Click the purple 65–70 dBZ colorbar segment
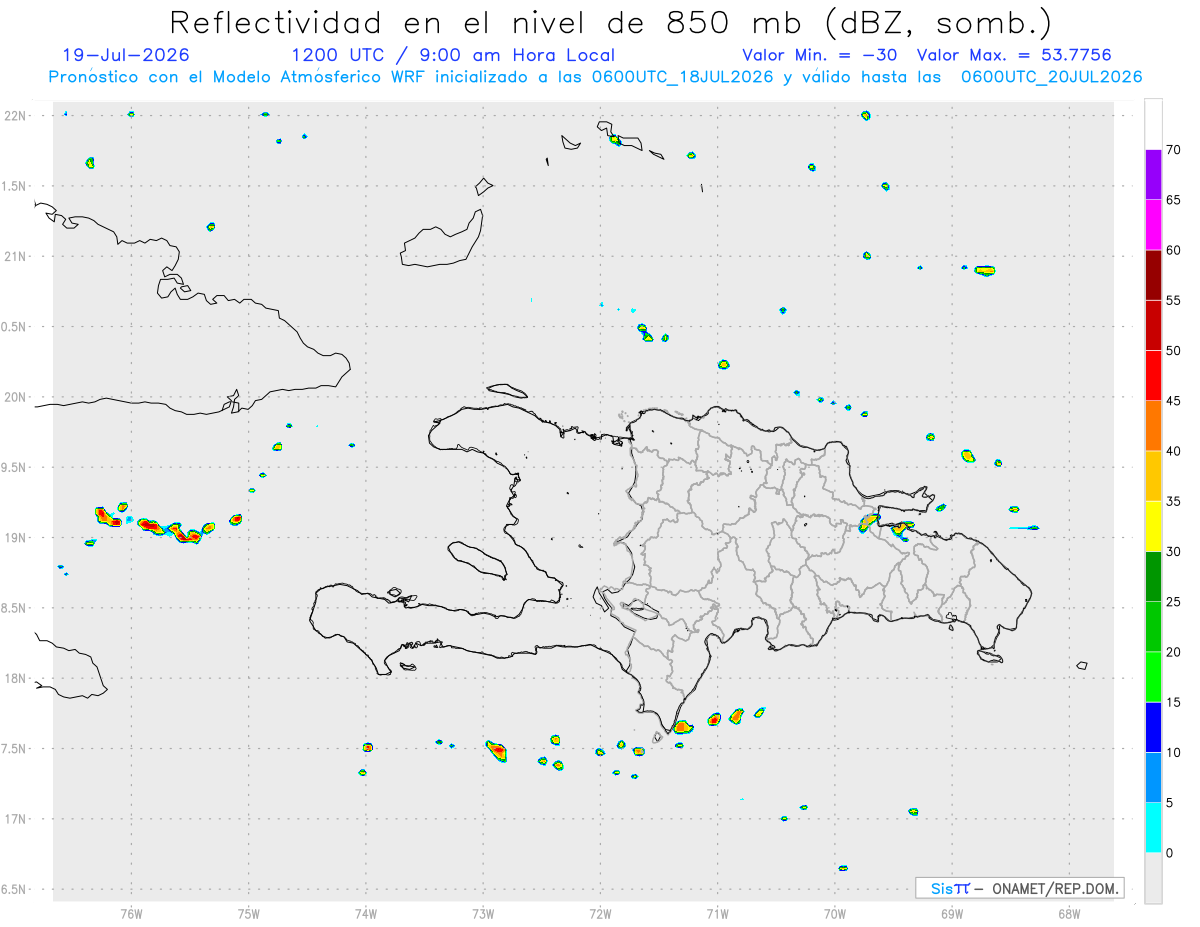This screenshot has height=927, width=1200. [1153, 175]
